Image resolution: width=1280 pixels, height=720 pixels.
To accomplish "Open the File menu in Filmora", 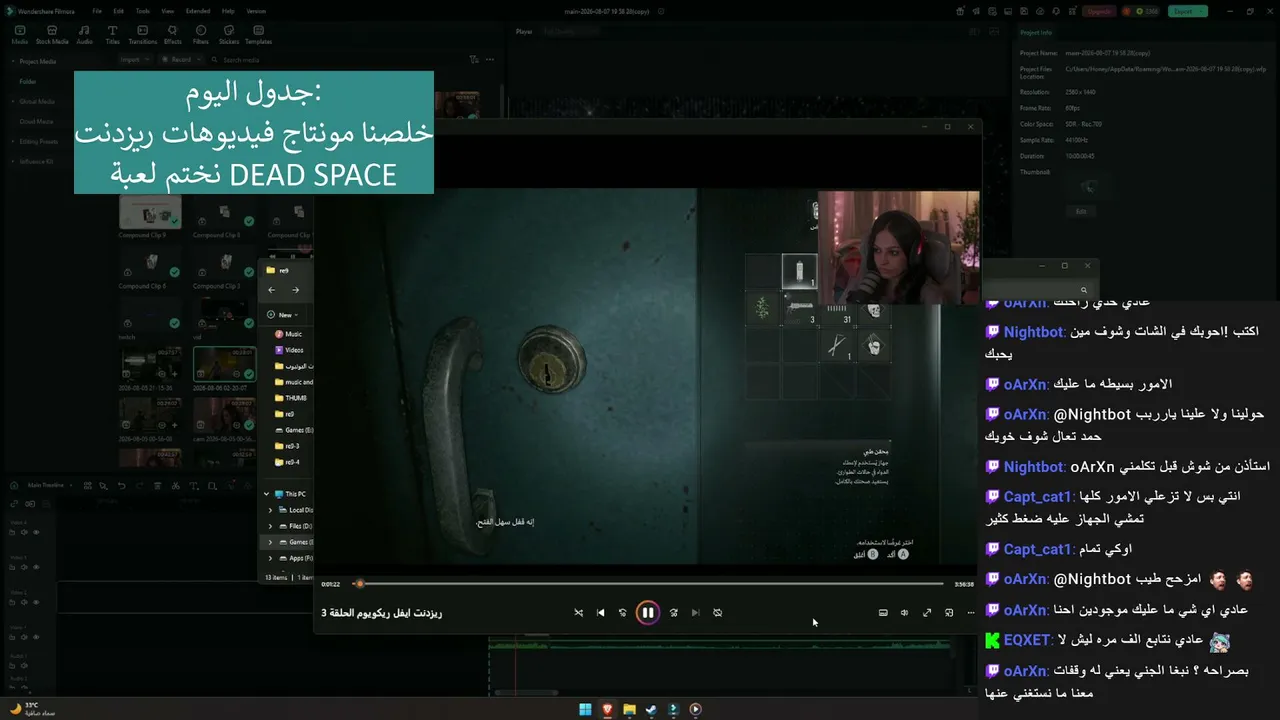I will [97, 11].
